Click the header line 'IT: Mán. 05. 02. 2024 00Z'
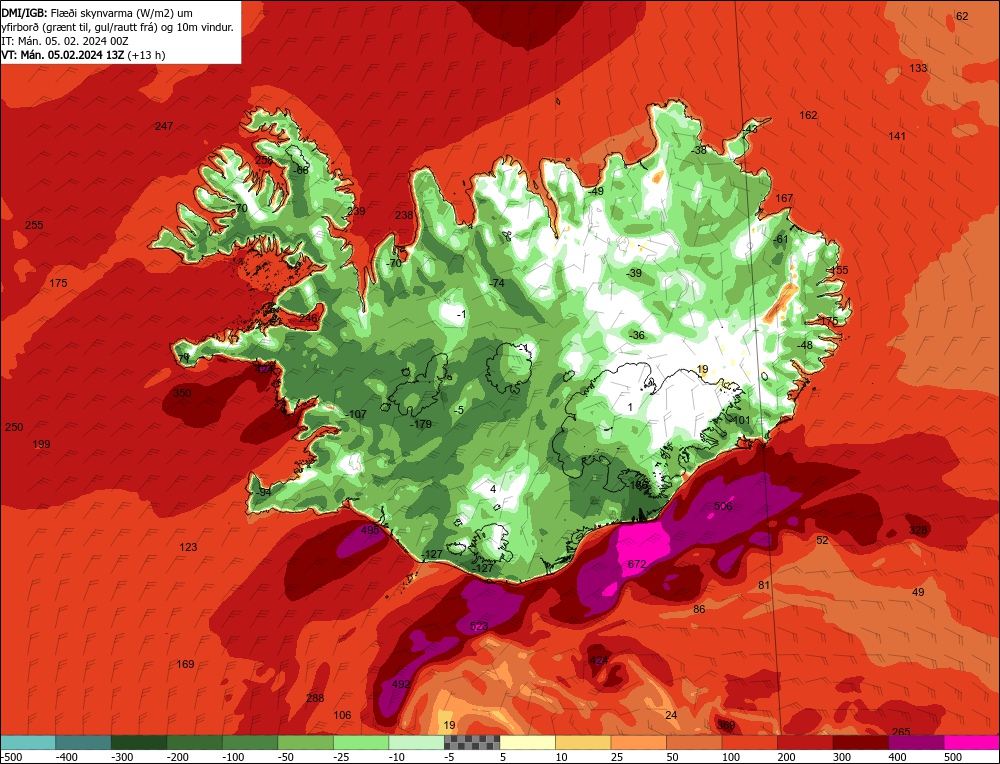1000x764 pixels. click(x=65, y=41)
